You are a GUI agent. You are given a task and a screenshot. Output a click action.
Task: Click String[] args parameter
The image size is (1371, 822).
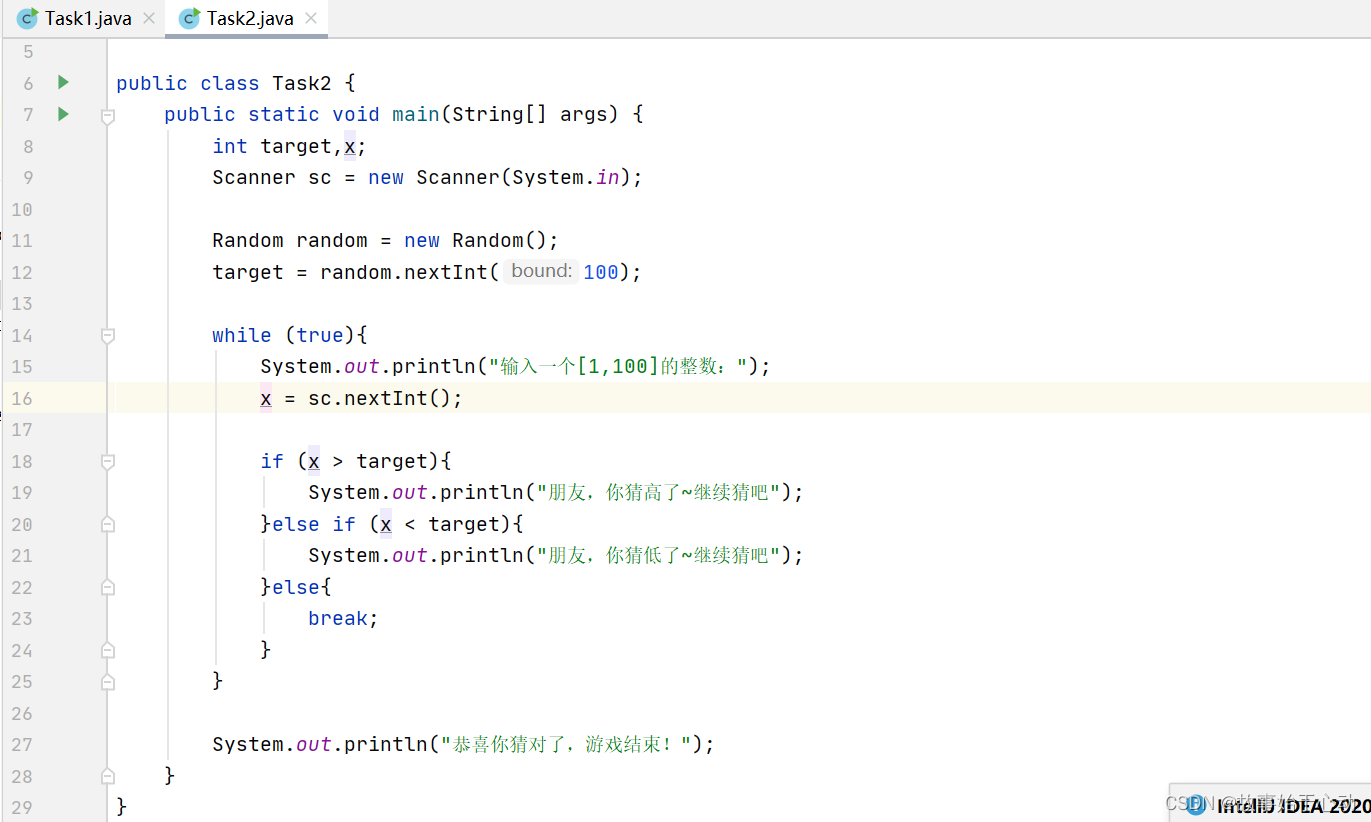[x=530, y=114]
